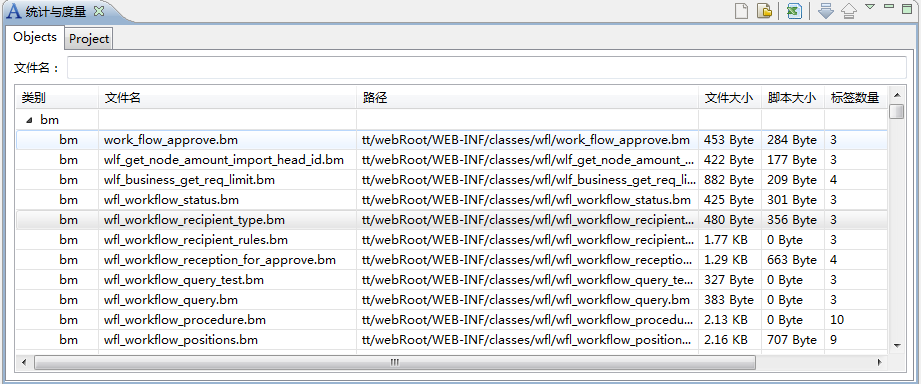Select the Objects tab
The image size is (921, 384).
(x=35, y=37)
